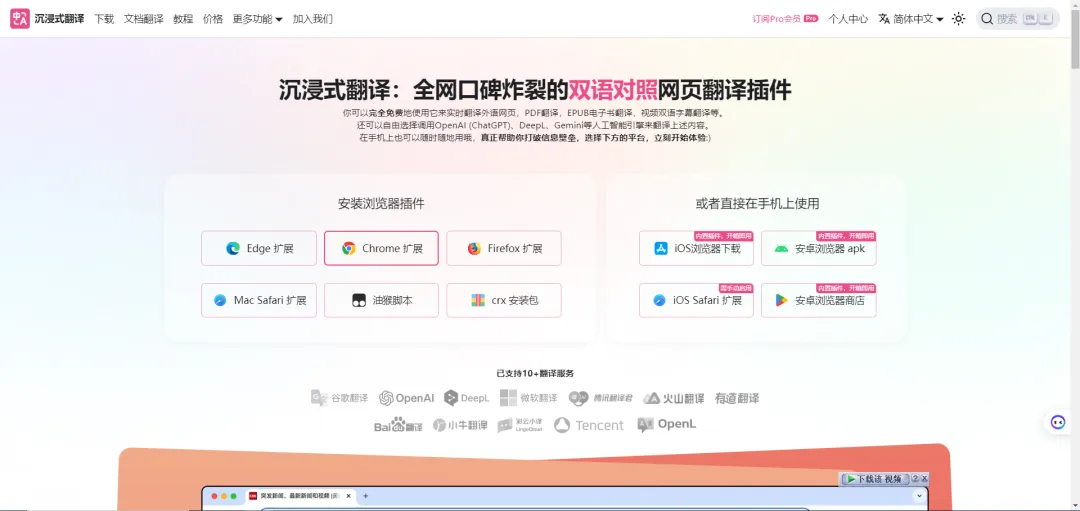
Task: Open 个人中心
Action: click(848, 19)
